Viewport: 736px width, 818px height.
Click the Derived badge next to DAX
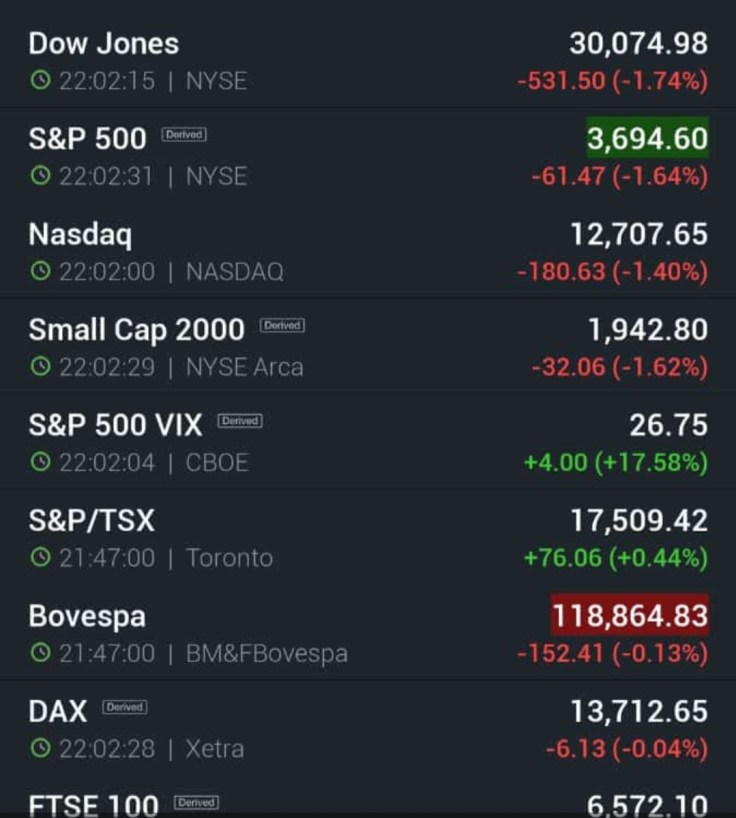(125, 707)
